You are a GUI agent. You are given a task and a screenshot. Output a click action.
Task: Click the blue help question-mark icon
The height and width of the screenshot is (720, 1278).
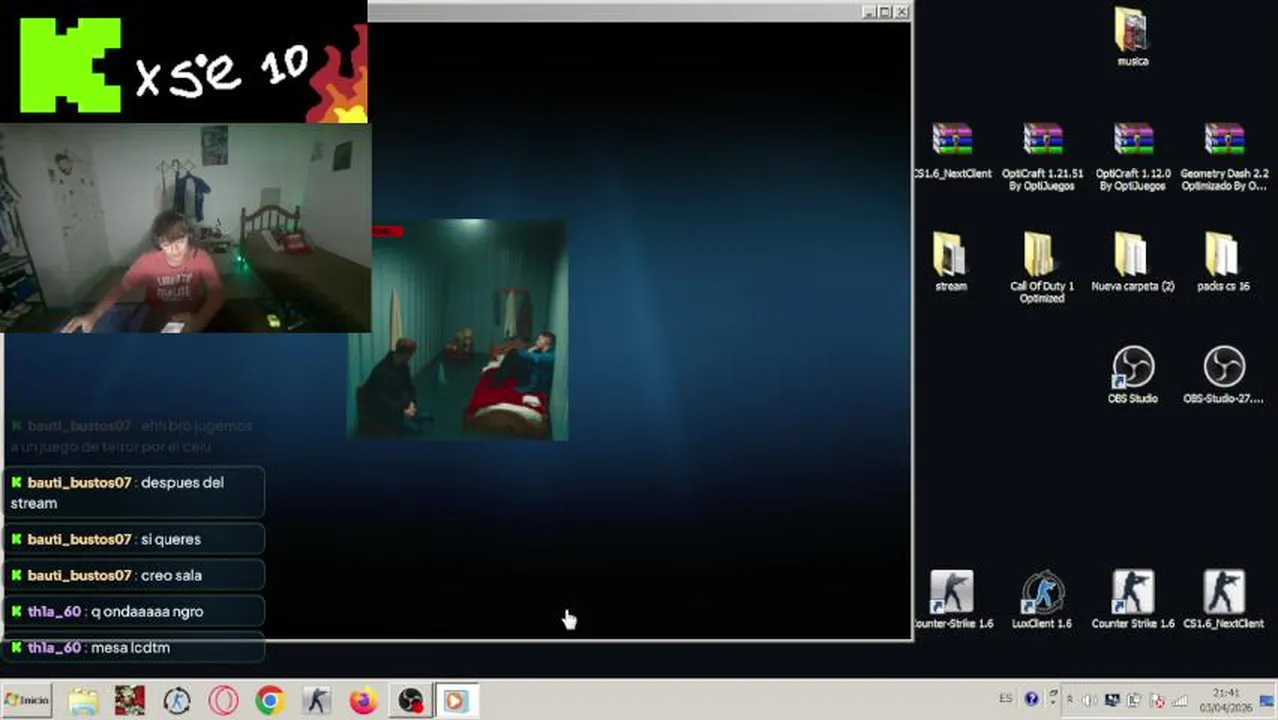1031,699
